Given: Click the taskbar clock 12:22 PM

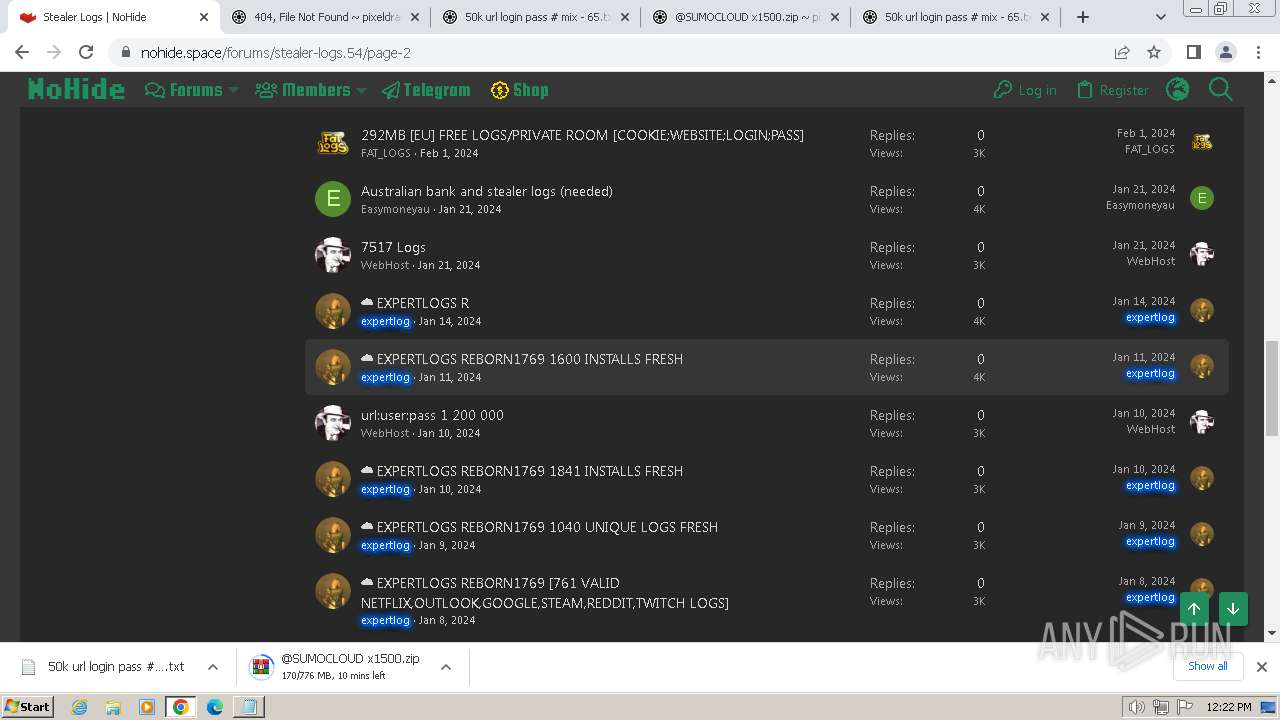Looking at the screenshot, I should tap(1229, 707).
